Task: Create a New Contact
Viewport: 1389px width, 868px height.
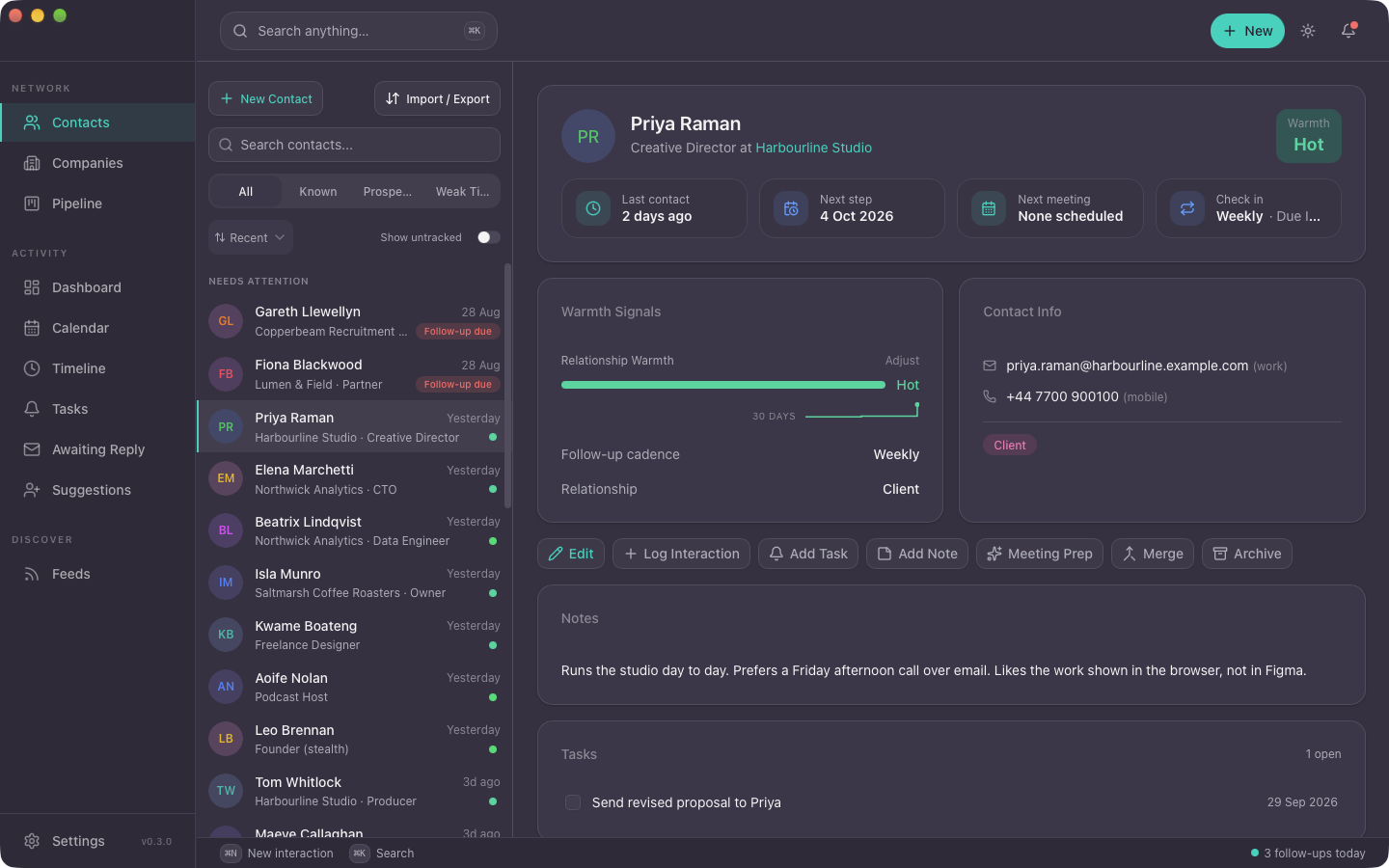Action: pyautogui.click(x=265, y=98)
